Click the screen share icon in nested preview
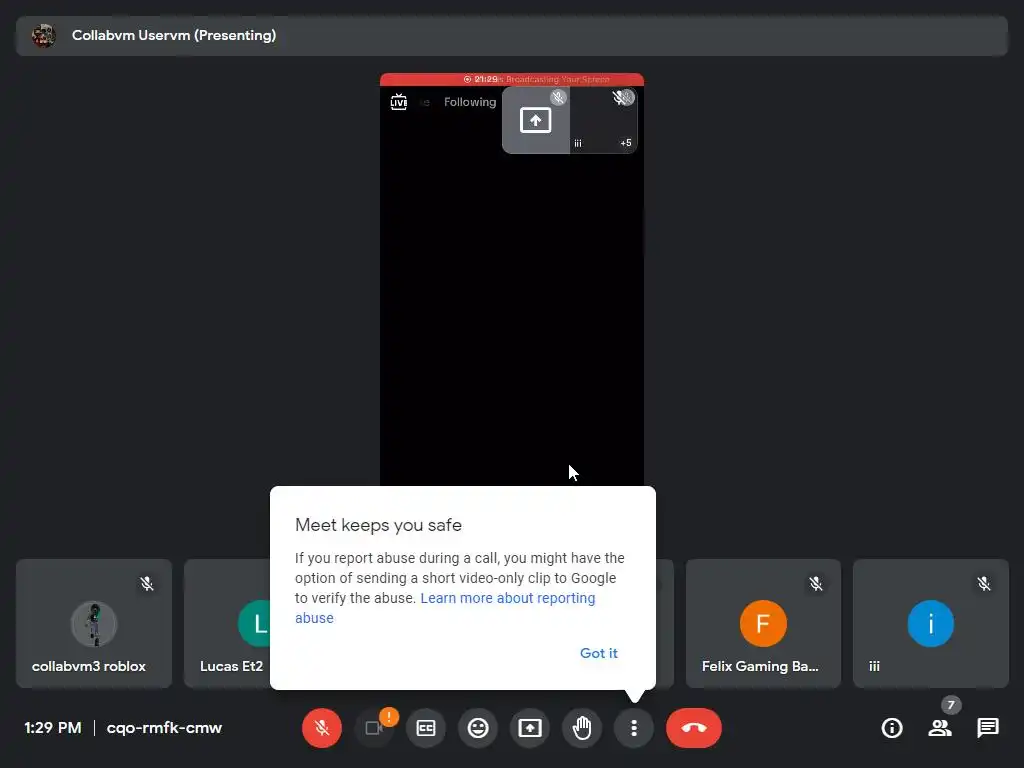Screen dimensions: 1024x768 (536, 120)
